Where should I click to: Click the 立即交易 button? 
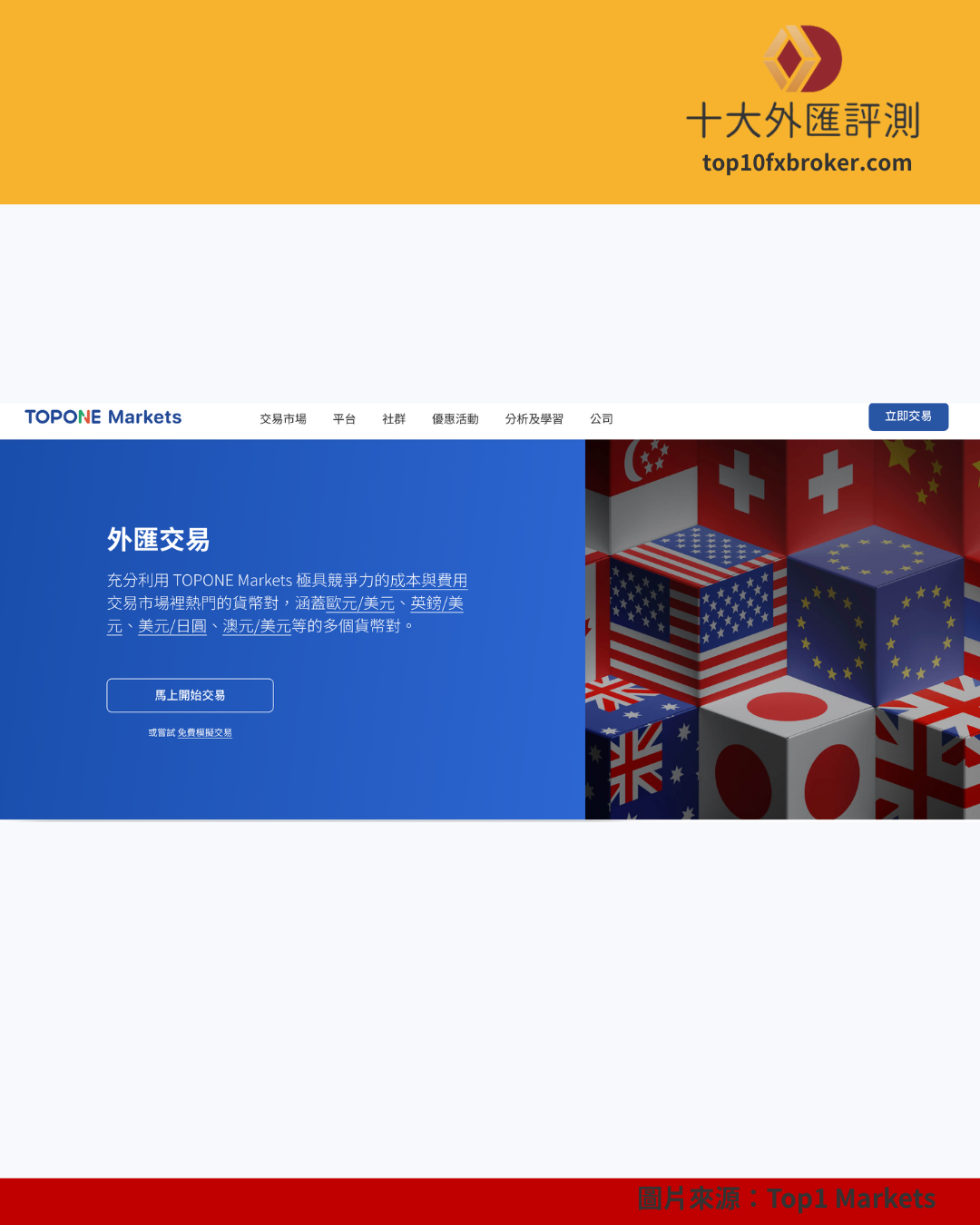click(x=908, y=416)
